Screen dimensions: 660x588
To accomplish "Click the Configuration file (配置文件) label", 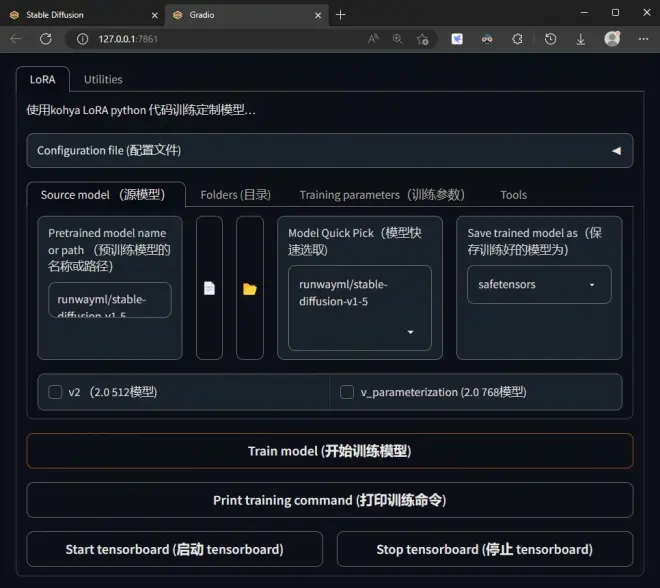I will coord(109,151).
